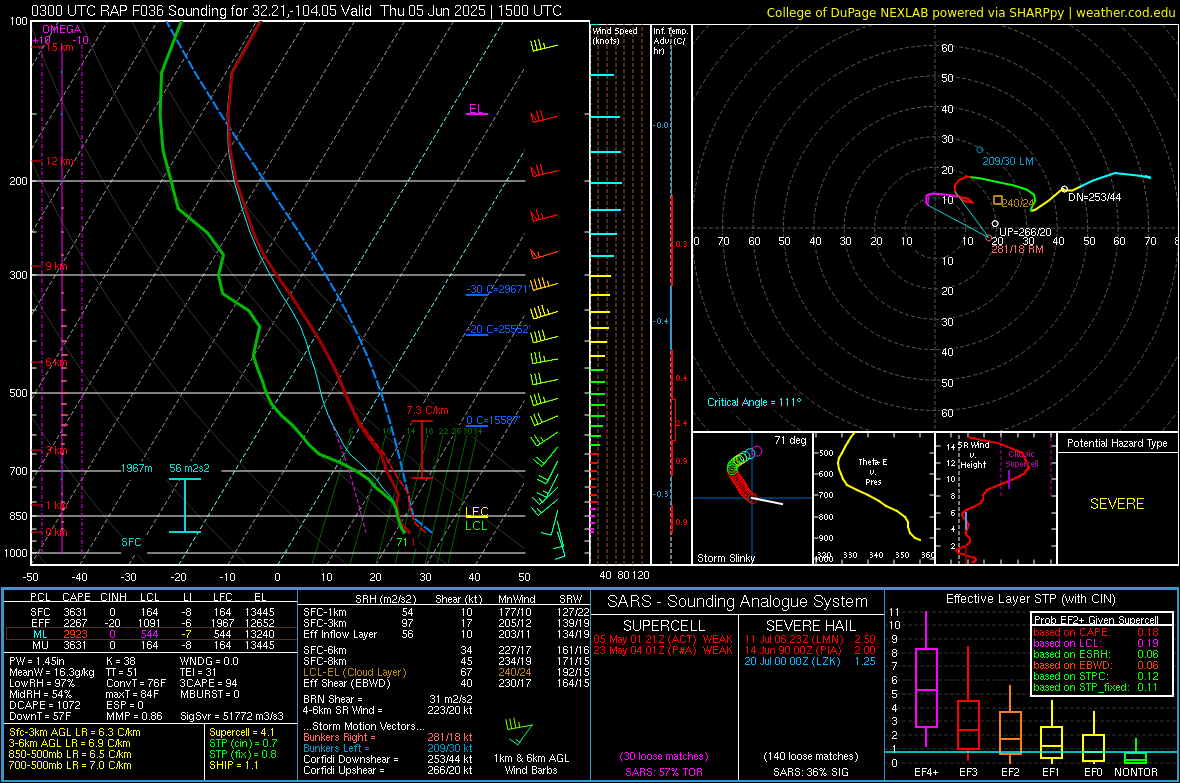This screenshot has width=1180, height=783.
Task: Click the cyan 56 m2s2 label
Action: pos(189,468)
